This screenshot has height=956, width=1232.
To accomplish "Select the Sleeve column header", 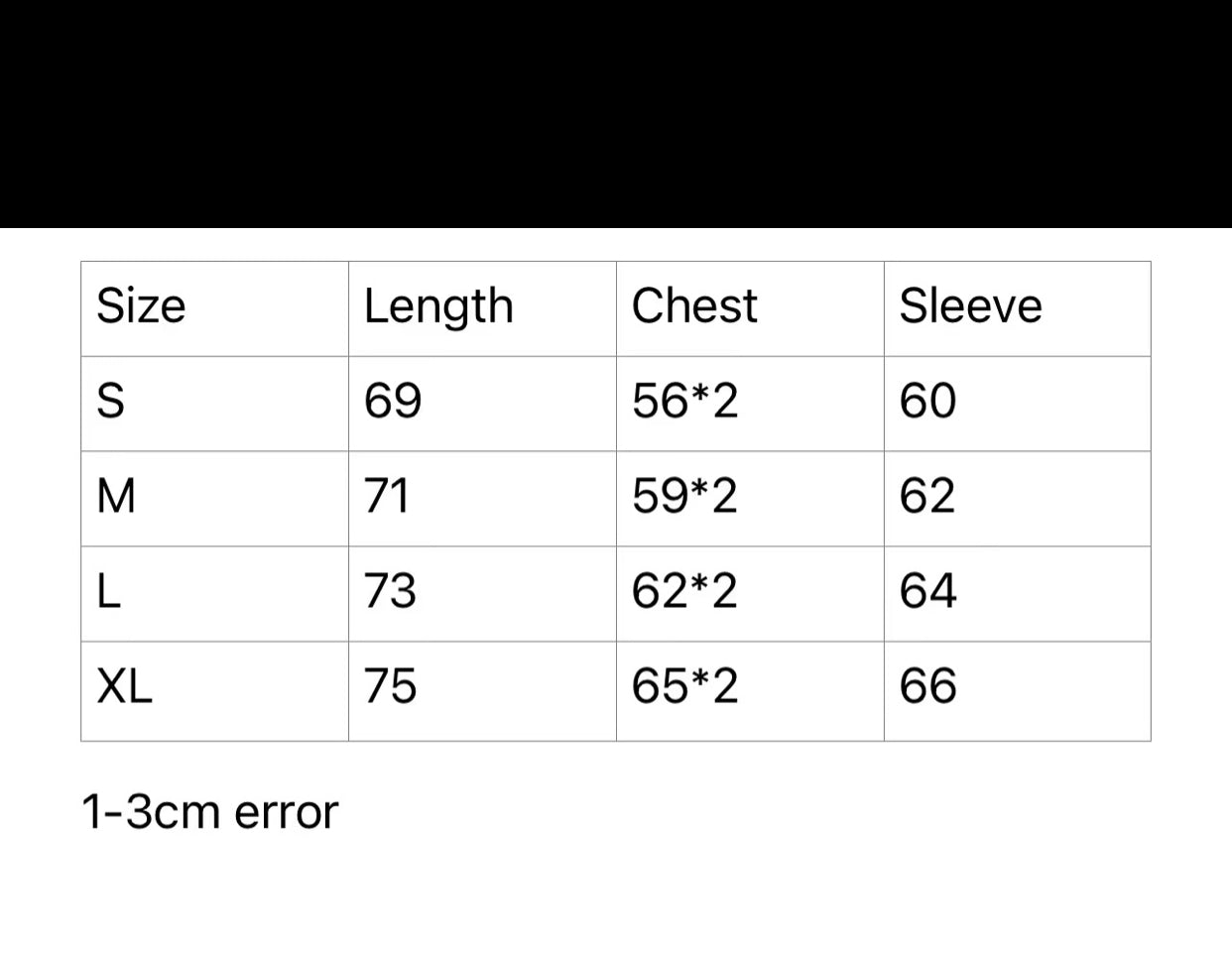I will (970, 306).
